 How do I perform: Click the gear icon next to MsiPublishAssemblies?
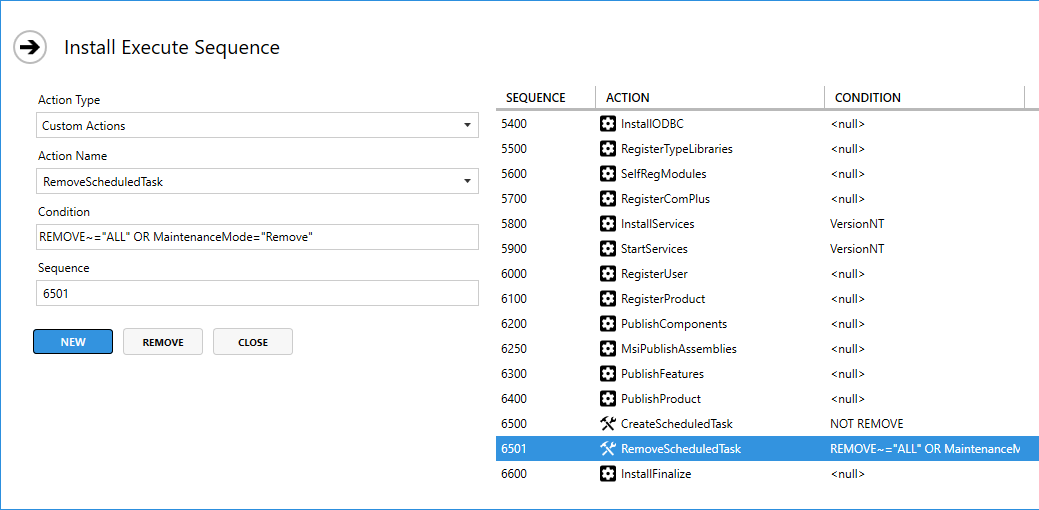607,349
